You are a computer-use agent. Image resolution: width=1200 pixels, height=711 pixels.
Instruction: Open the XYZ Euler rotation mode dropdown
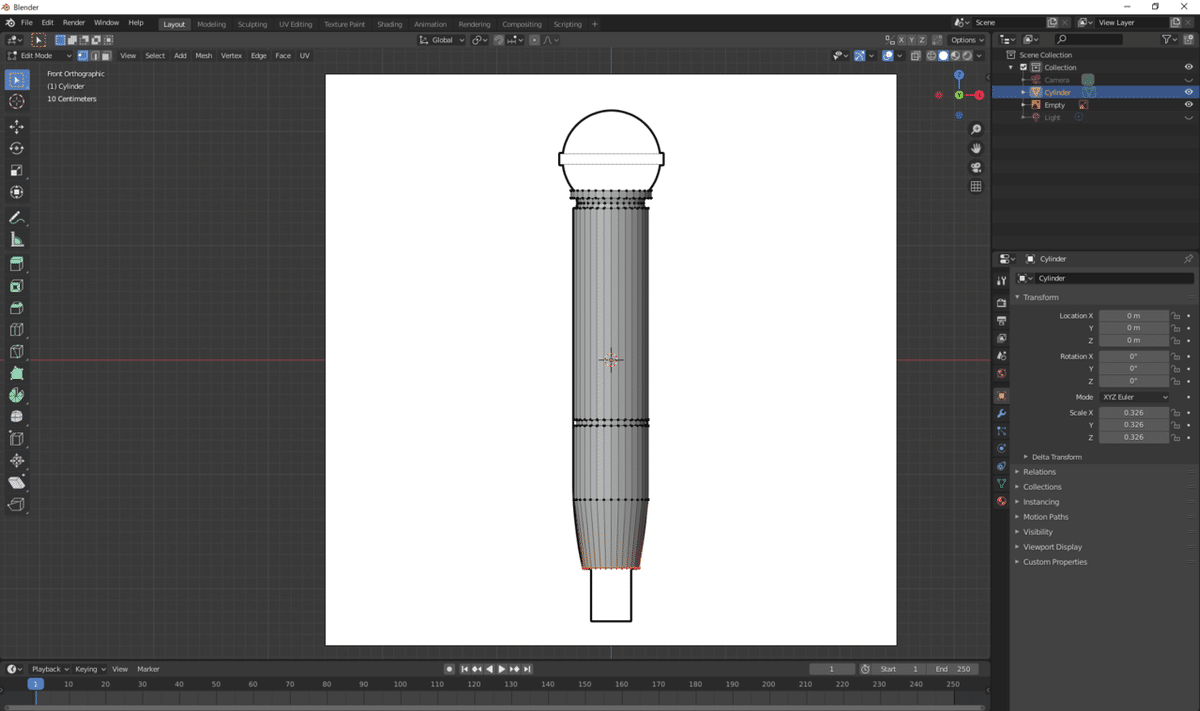coord(1134,397)
